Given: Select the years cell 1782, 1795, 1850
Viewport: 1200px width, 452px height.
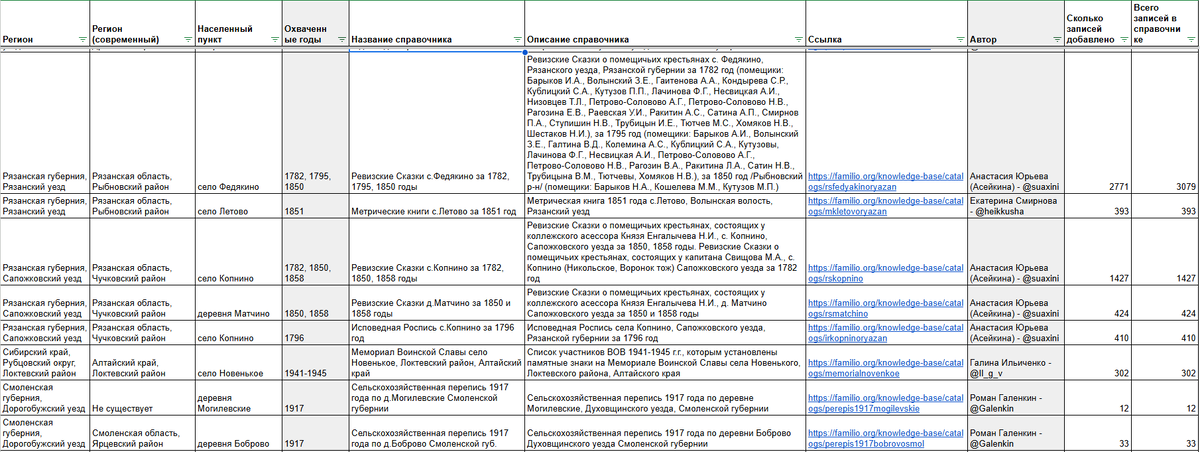Looking at the screenshot, I should coord(314,121).
